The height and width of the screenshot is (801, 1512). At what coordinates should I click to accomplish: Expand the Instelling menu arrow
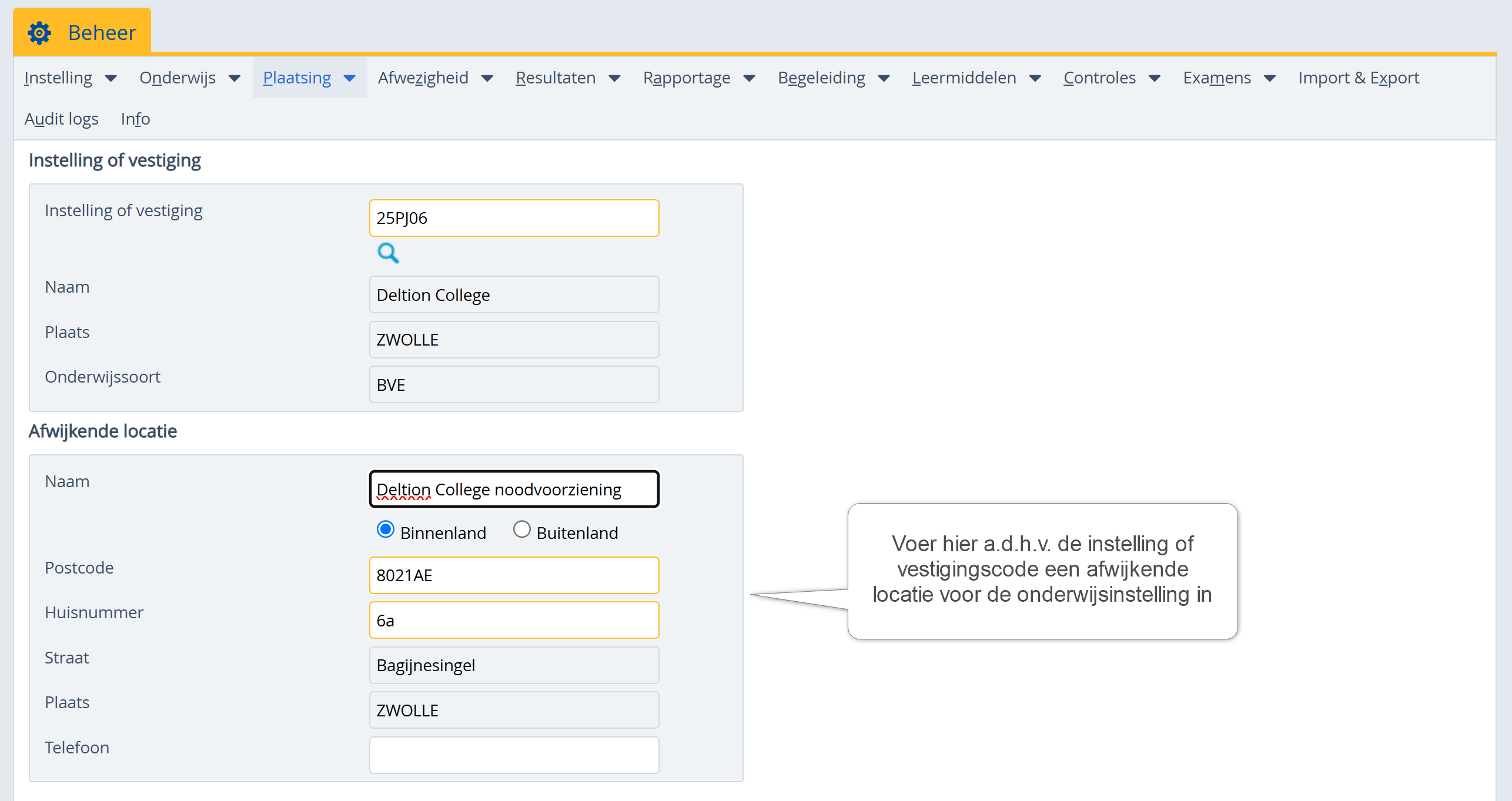click(111, 78)
